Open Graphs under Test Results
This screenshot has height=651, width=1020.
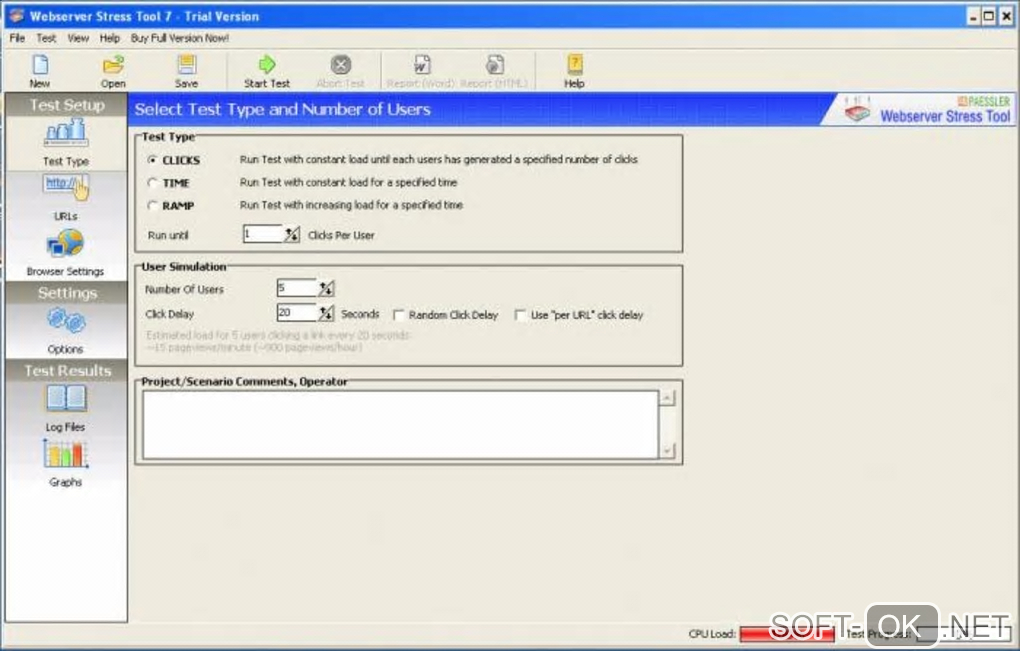coord(66,463)
